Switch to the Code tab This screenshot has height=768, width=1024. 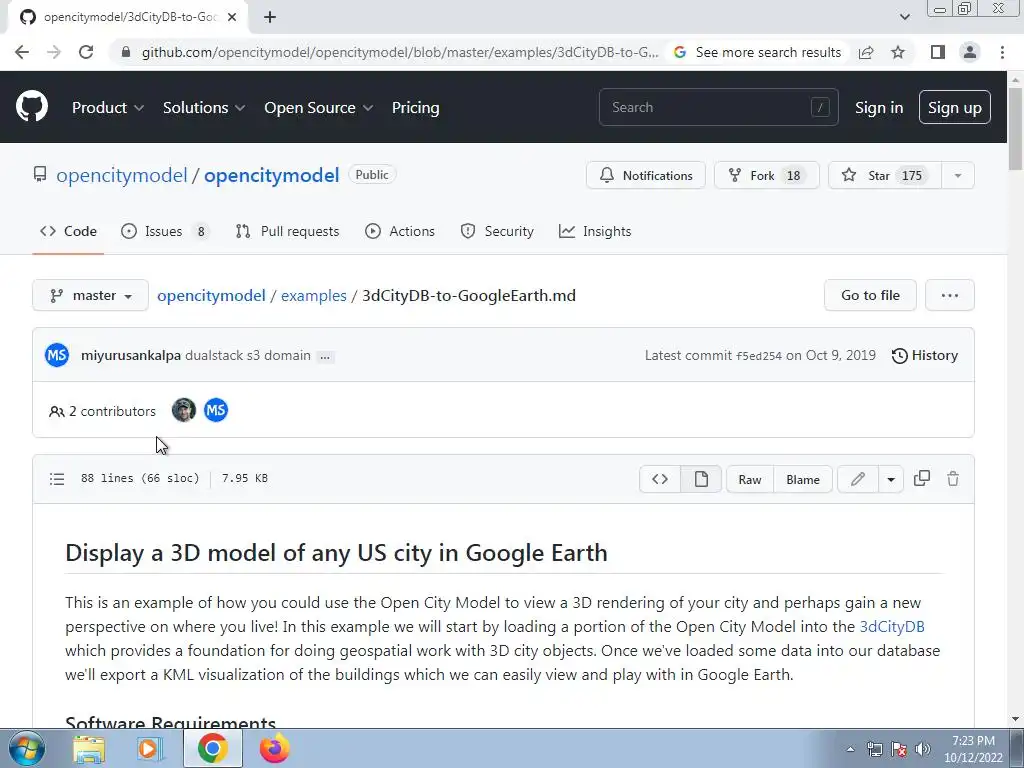click(x=68, y=231)
